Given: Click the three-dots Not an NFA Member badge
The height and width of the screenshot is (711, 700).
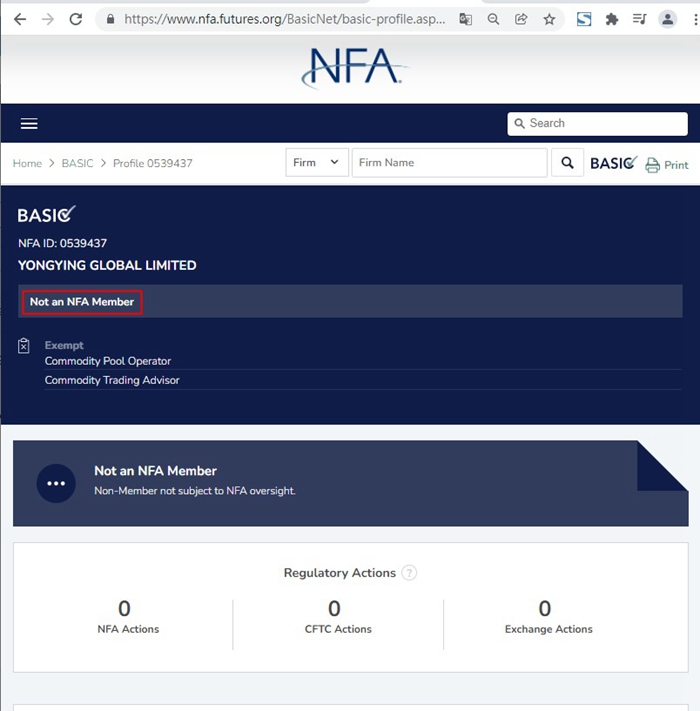Looking at the screenshot, I should 56,483.
